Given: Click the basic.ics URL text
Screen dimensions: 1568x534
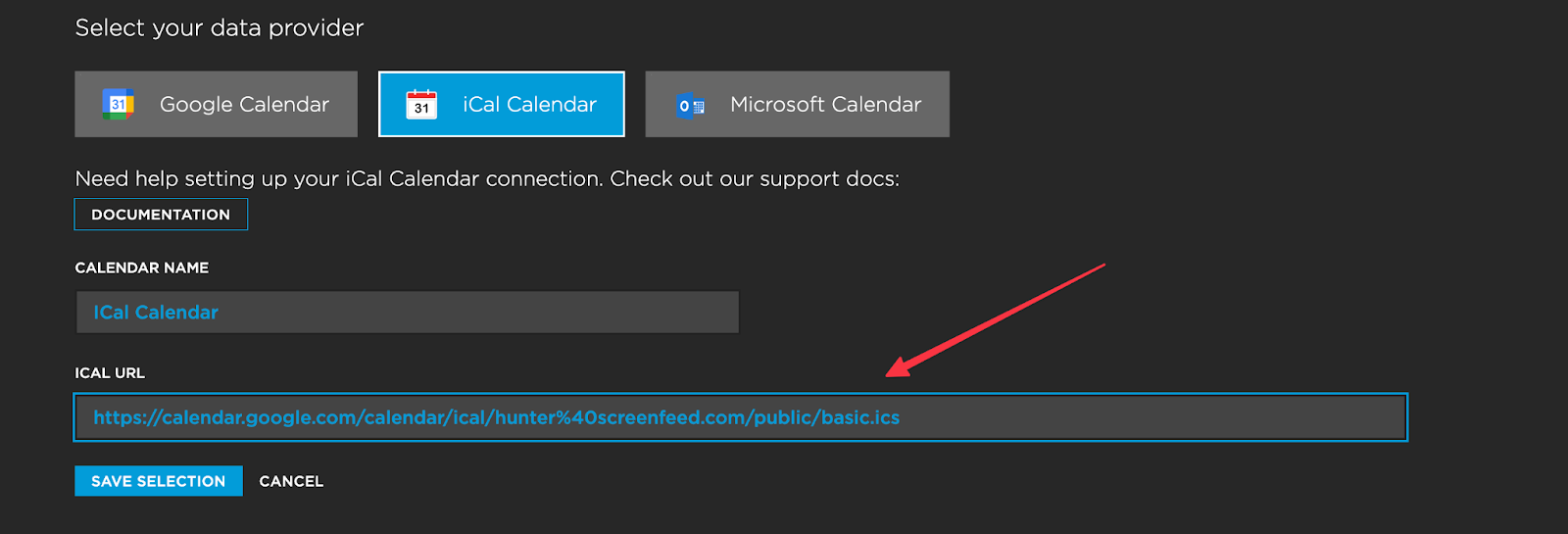Looking at the screenshot, I should click(859, 417).
